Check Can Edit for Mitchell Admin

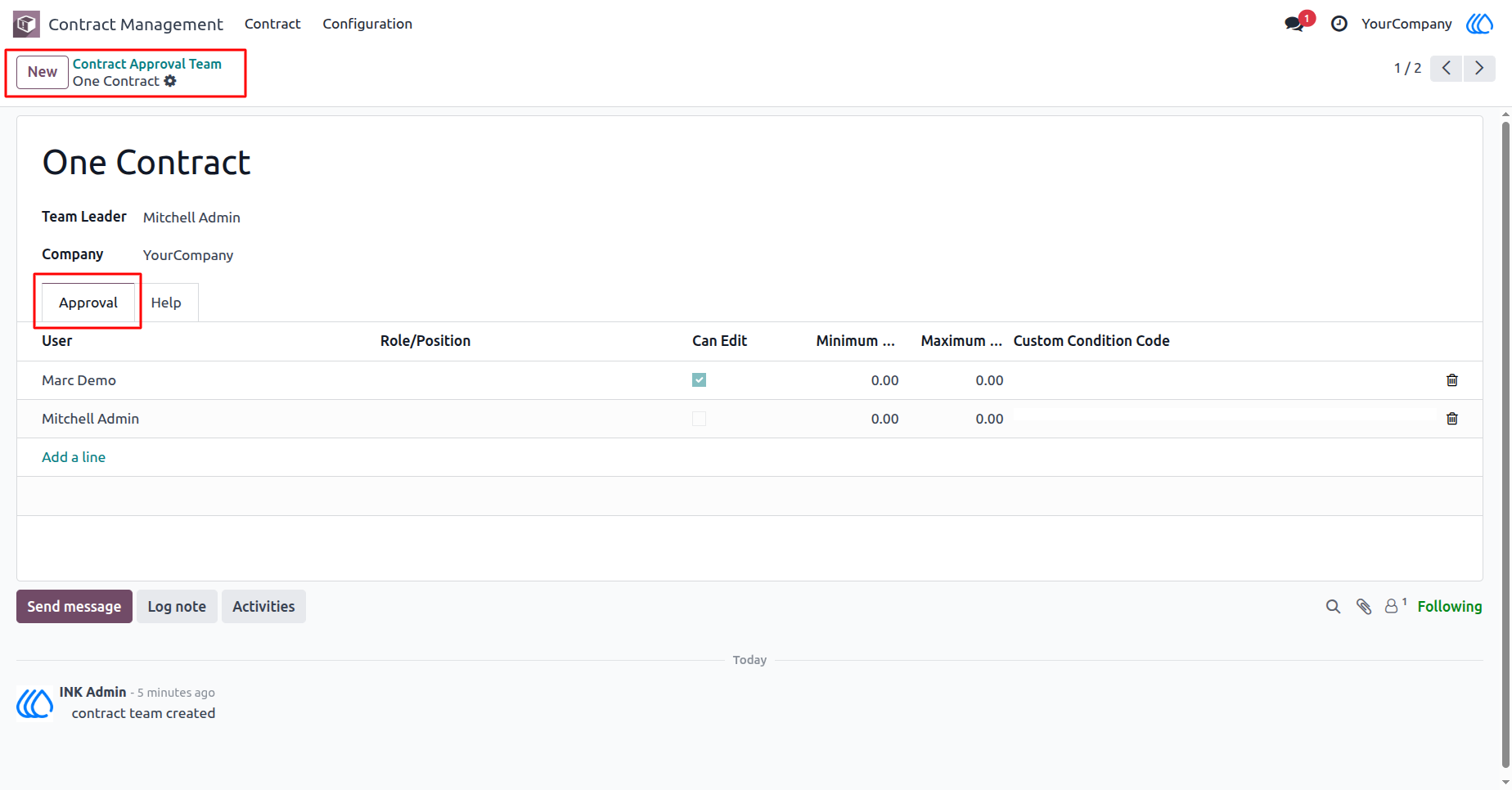(699, 419)
